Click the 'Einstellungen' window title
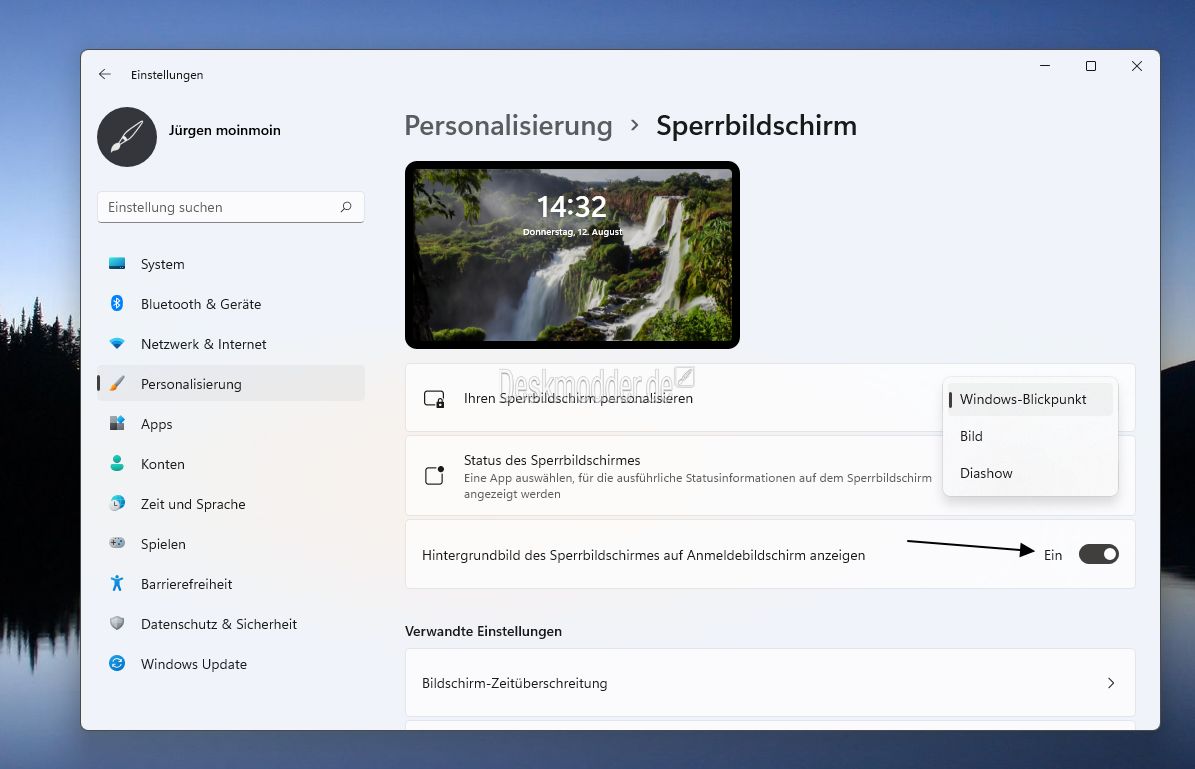Image resolution: width=1195 pixels, height=769 pixels. click(167, 75)
